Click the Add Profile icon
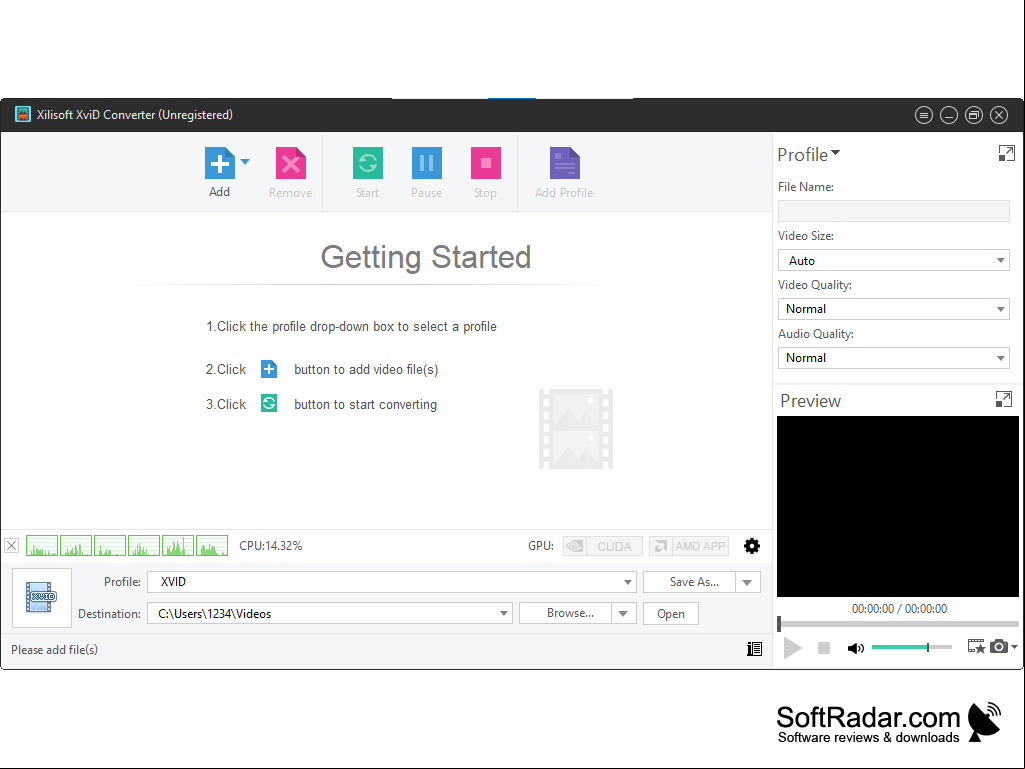Screen dimensions: 1025x769 [565, 163]
